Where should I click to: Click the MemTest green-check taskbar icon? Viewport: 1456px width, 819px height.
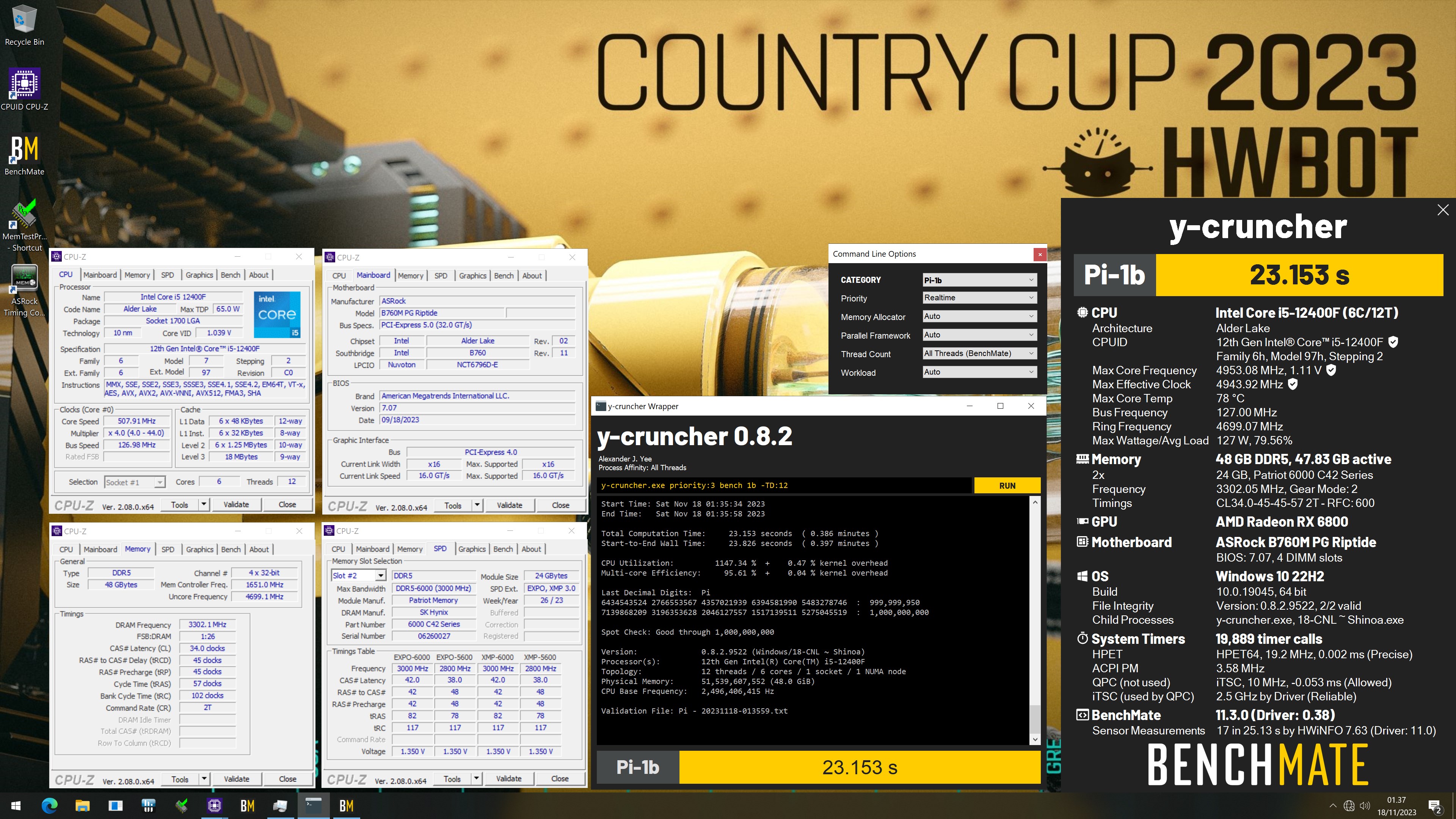182,805
